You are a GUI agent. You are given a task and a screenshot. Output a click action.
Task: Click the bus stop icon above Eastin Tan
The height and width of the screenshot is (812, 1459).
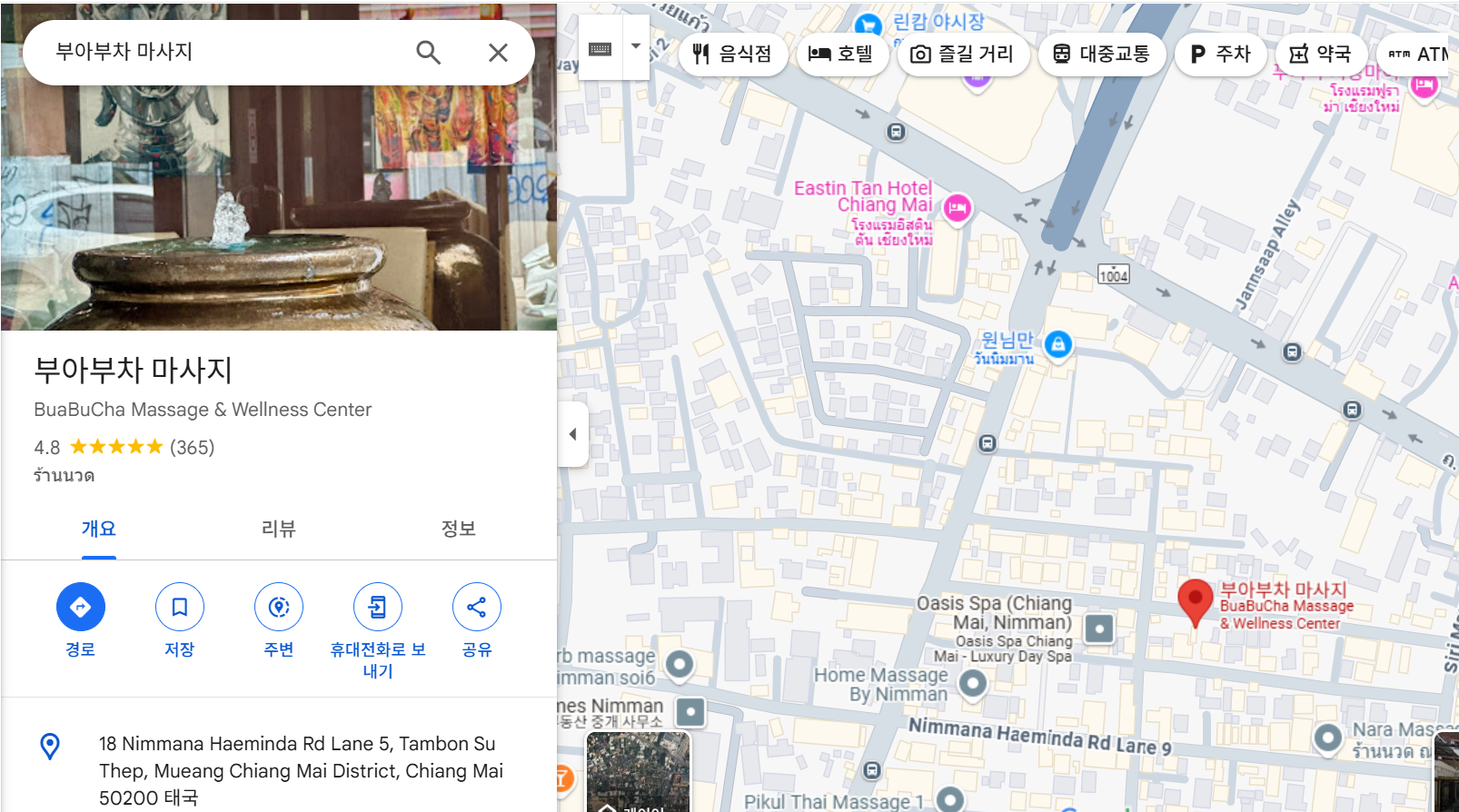pyautogui.click(x=897, y=133)
